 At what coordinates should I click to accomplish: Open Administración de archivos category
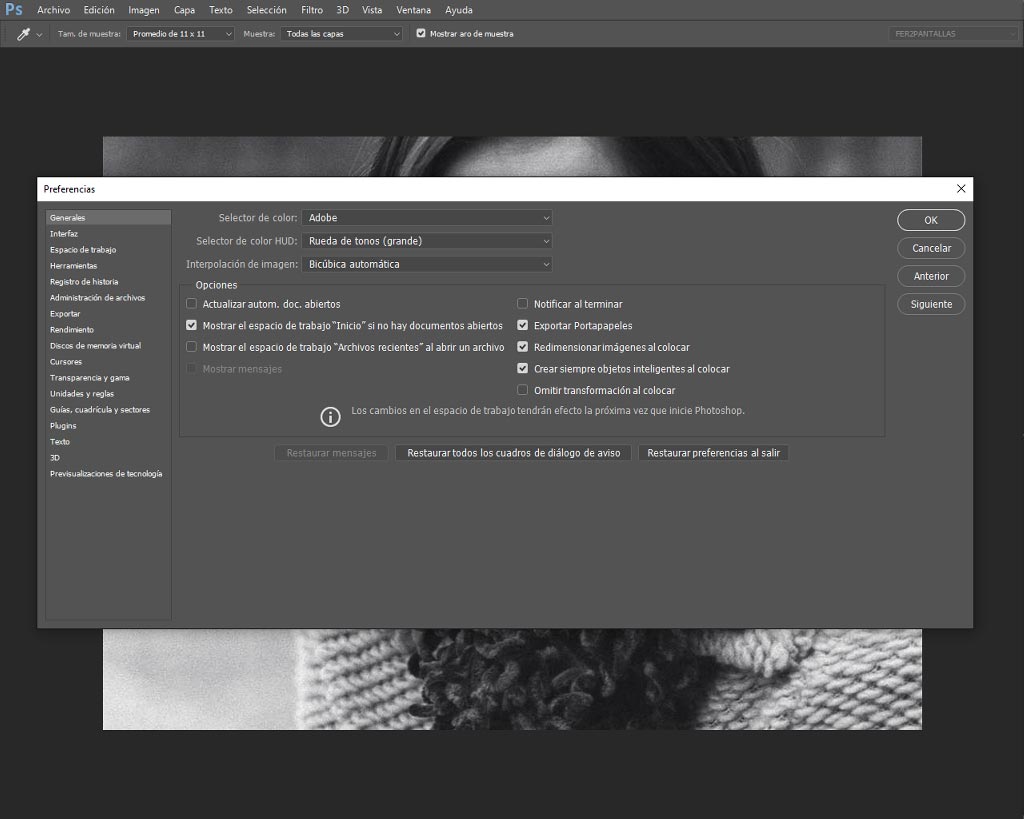click(x=97, y=298)
